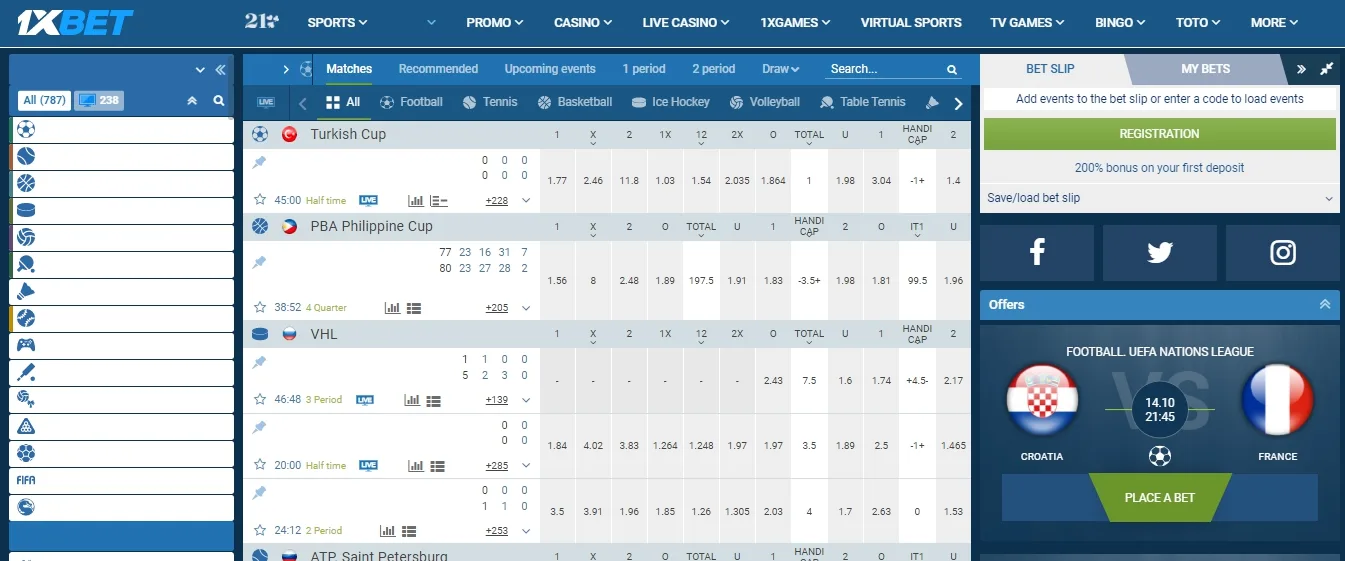Open the FIFA category in the sidebar

point(26,481)
